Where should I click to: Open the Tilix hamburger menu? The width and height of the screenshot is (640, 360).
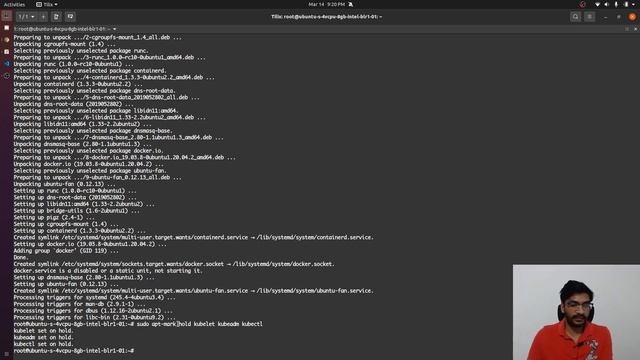coord(589,17)
